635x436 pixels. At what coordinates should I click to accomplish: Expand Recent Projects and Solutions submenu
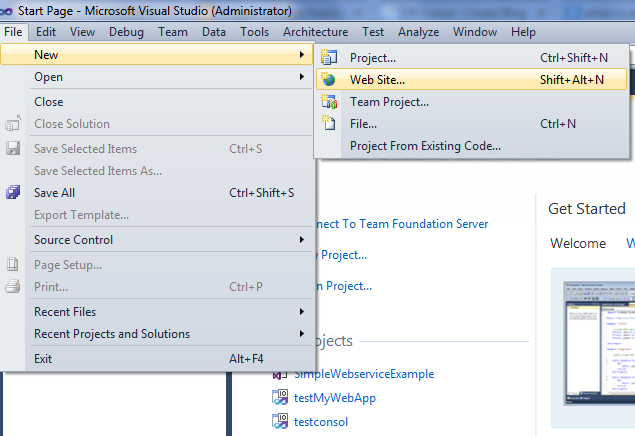301,334
